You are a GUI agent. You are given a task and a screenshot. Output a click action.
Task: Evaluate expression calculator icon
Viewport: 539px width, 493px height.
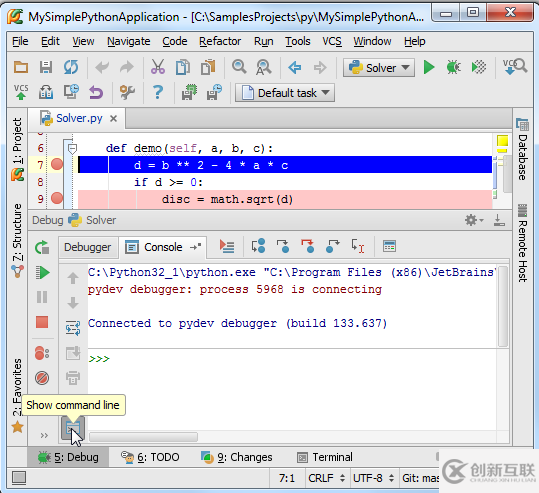tap(389, 246)
